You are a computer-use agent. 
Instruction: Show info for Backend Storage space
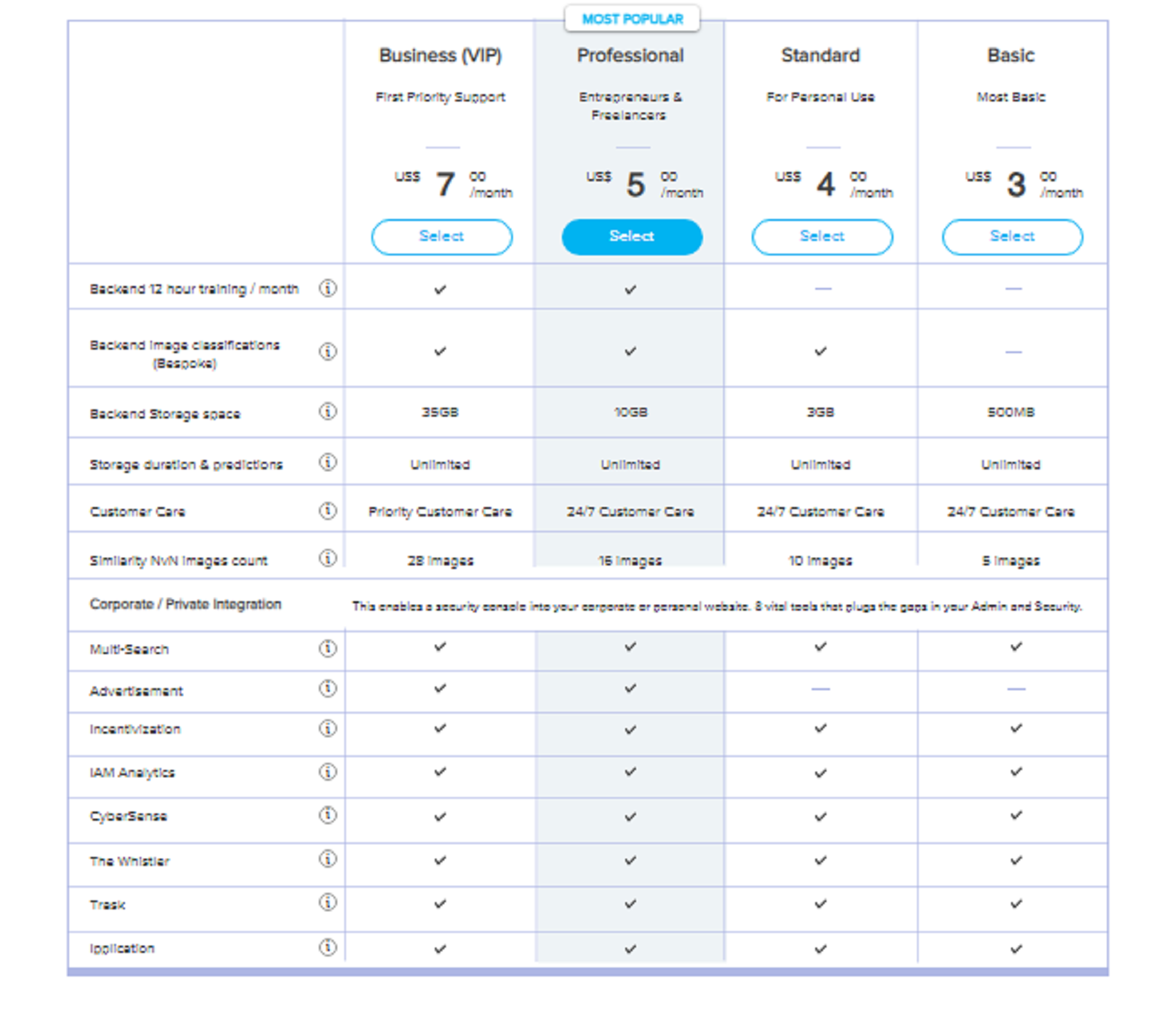point(327,411)
